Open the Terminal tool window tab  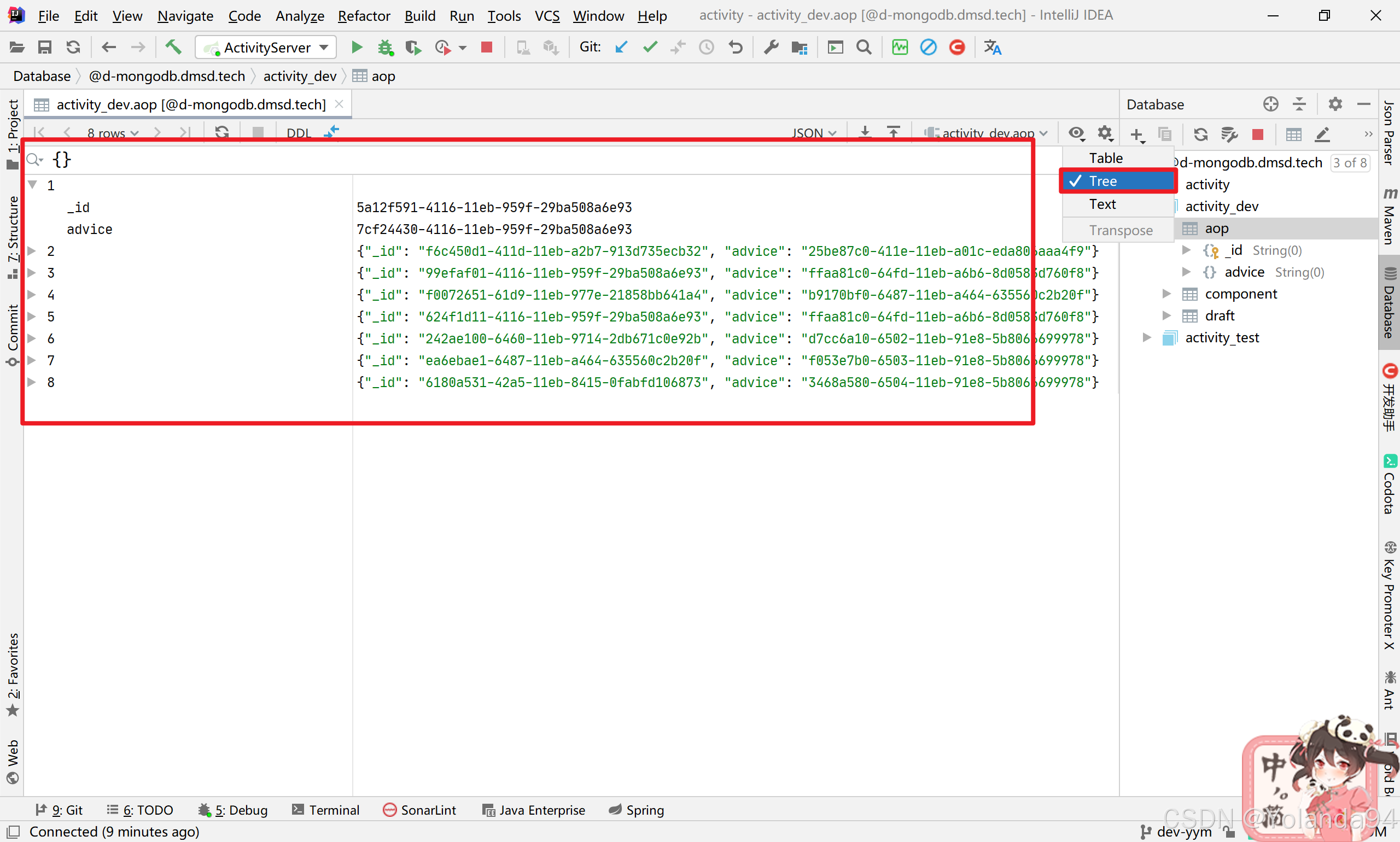coord(326,810)
